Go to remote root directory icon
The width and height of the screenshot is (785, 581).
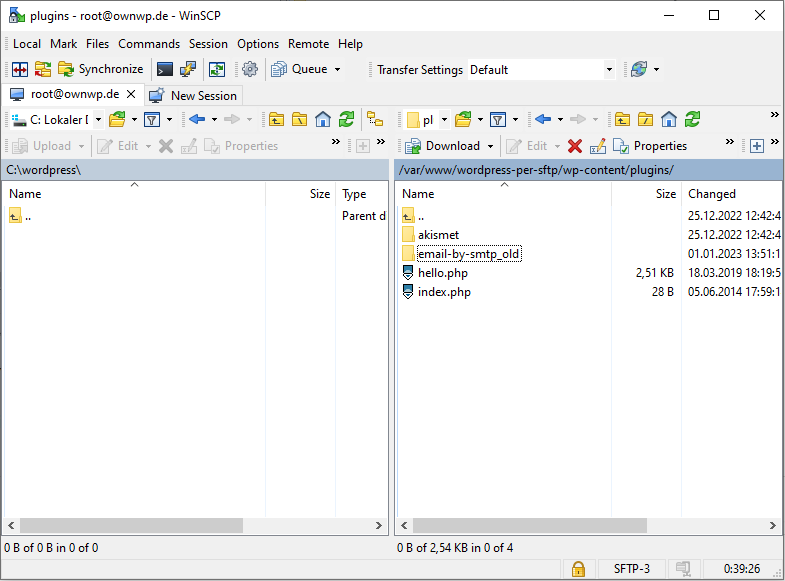click(645, 119)
